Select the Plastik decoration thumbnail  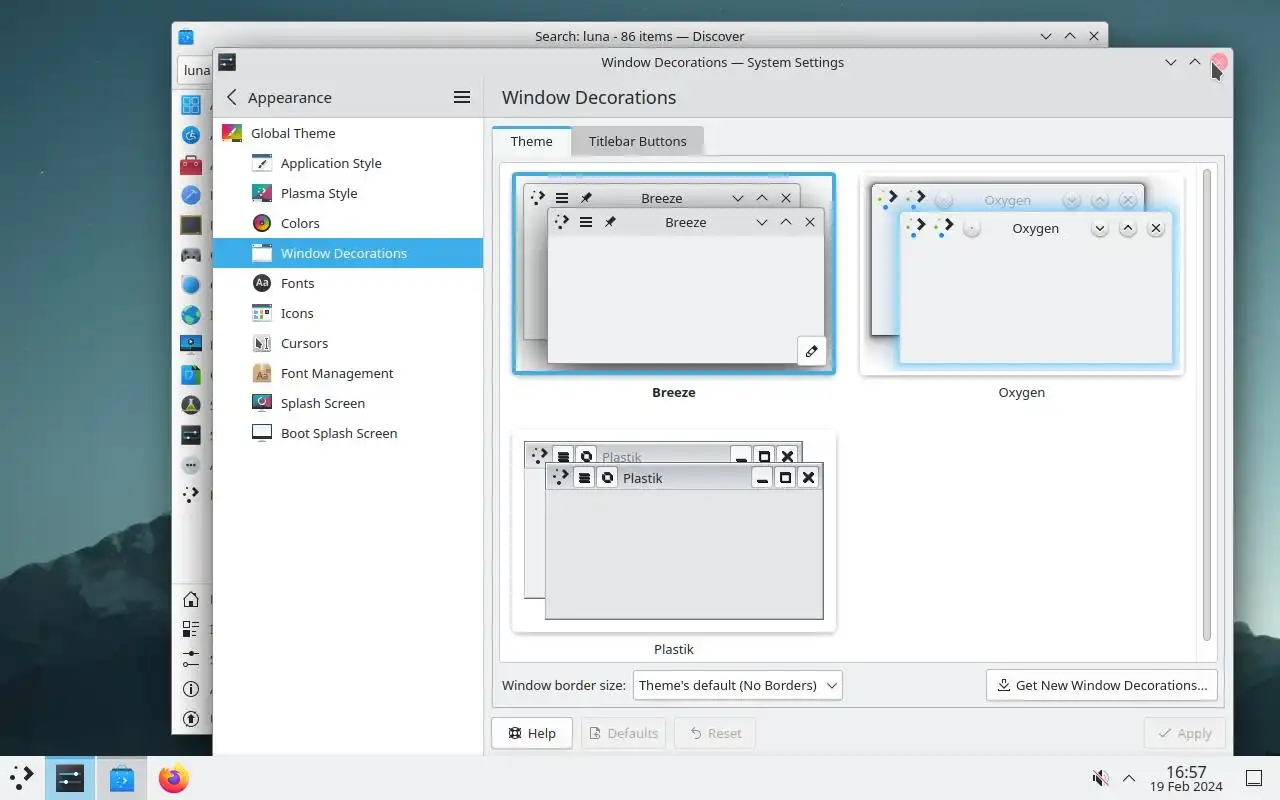click(x=674, y=531)
